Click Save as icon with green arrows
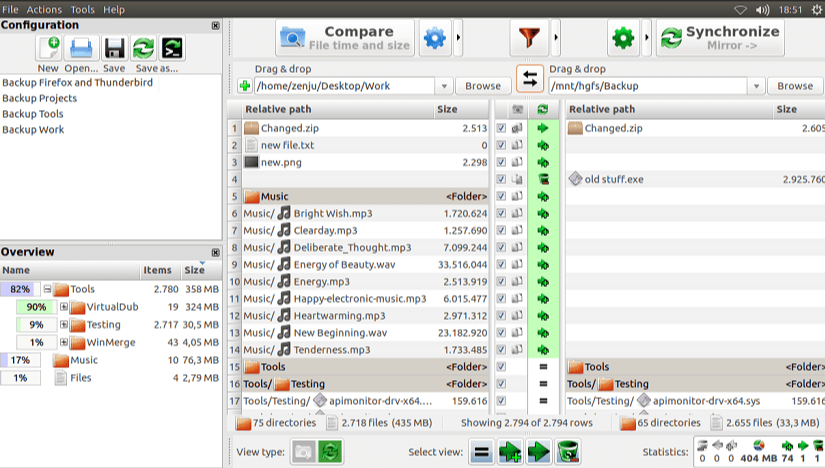Image resolution: width=825 pixels, height=468 pixels. pyautogui.click(x=143, y=48)
